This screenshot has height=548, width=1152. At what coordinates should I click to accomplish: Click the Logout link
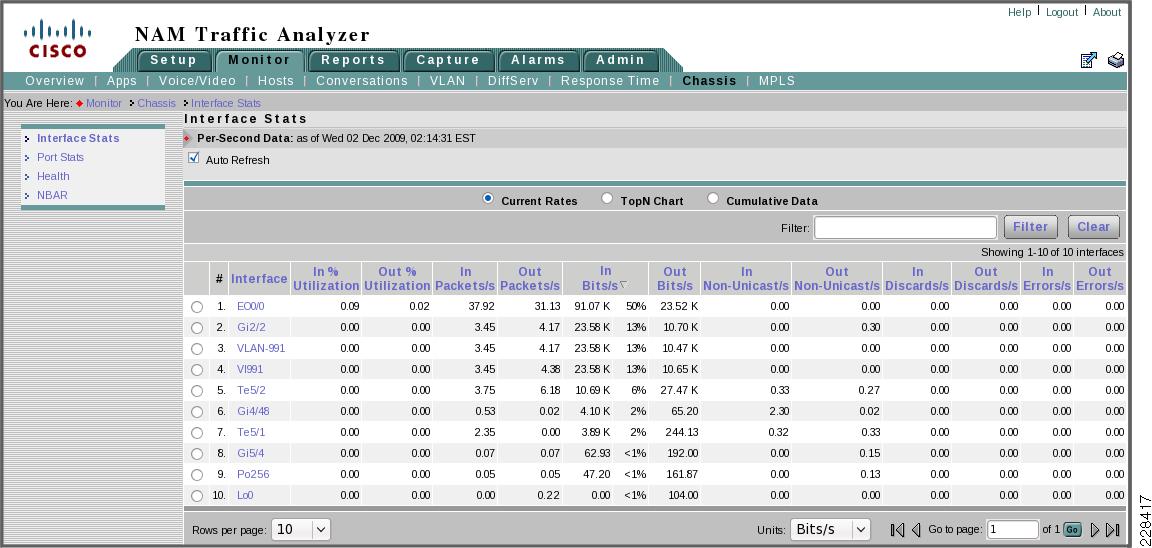(x=1062, y=12)
